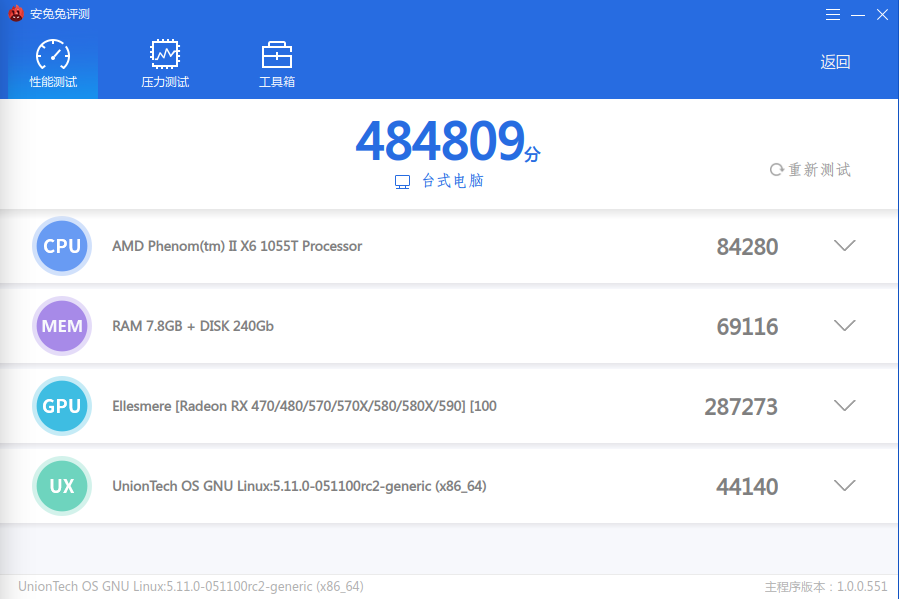Click the Ellesmere Radeon RX GPU name text

pyautogui.click(x=304, y=406)
